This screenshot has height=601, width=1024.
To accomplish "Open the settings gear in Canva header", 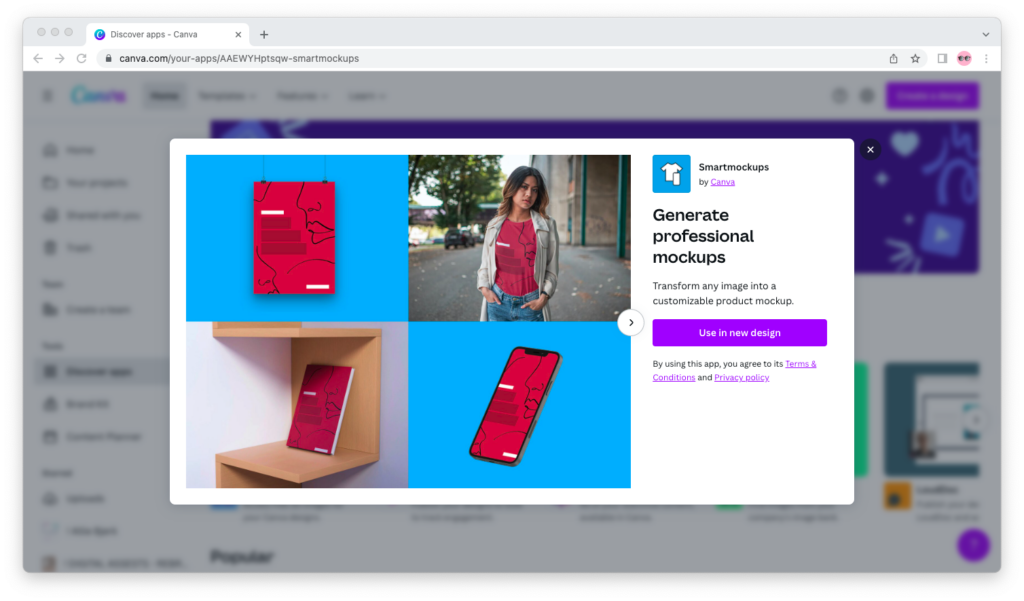I will click(x=867, y=96).
